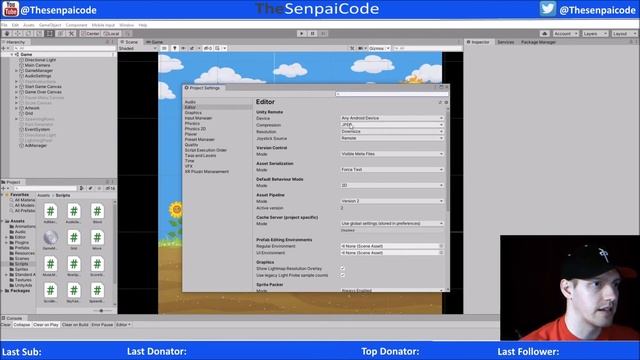Screen dimensions: 640x360
Task: Open the Component menu
Action: coord(76,25)
